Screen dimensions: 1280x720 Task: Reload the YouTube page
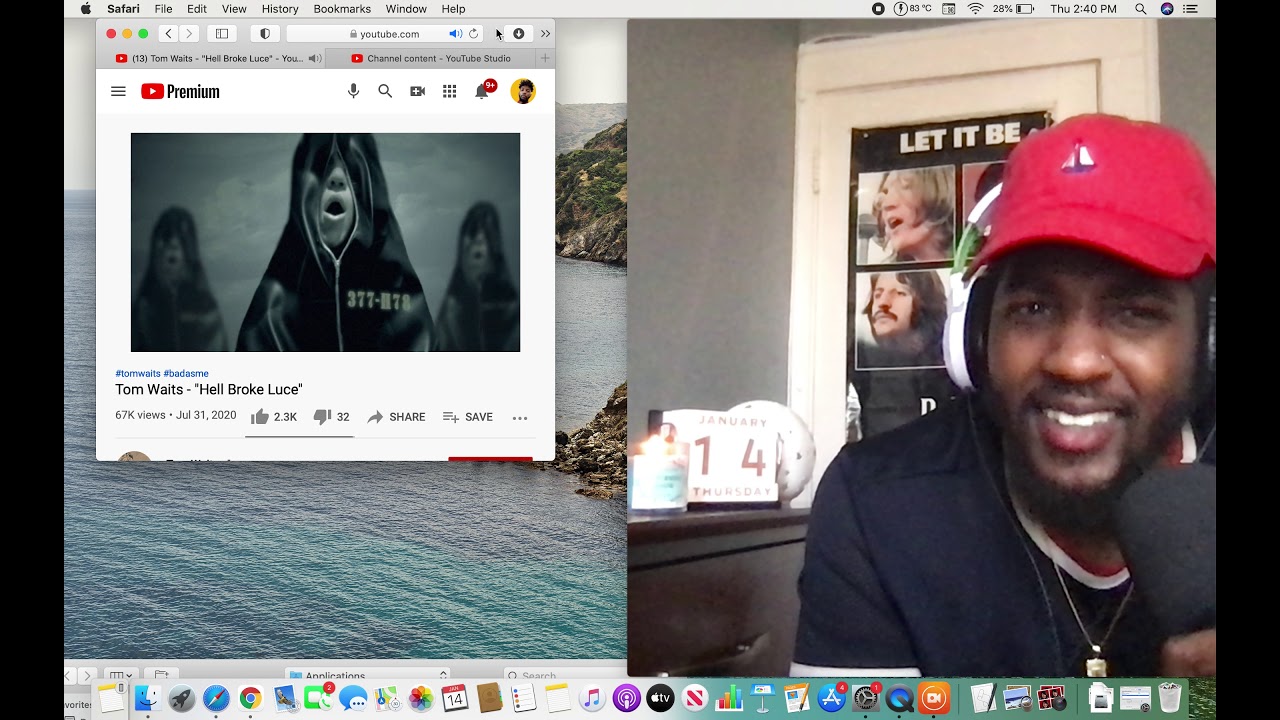(474, 34)
